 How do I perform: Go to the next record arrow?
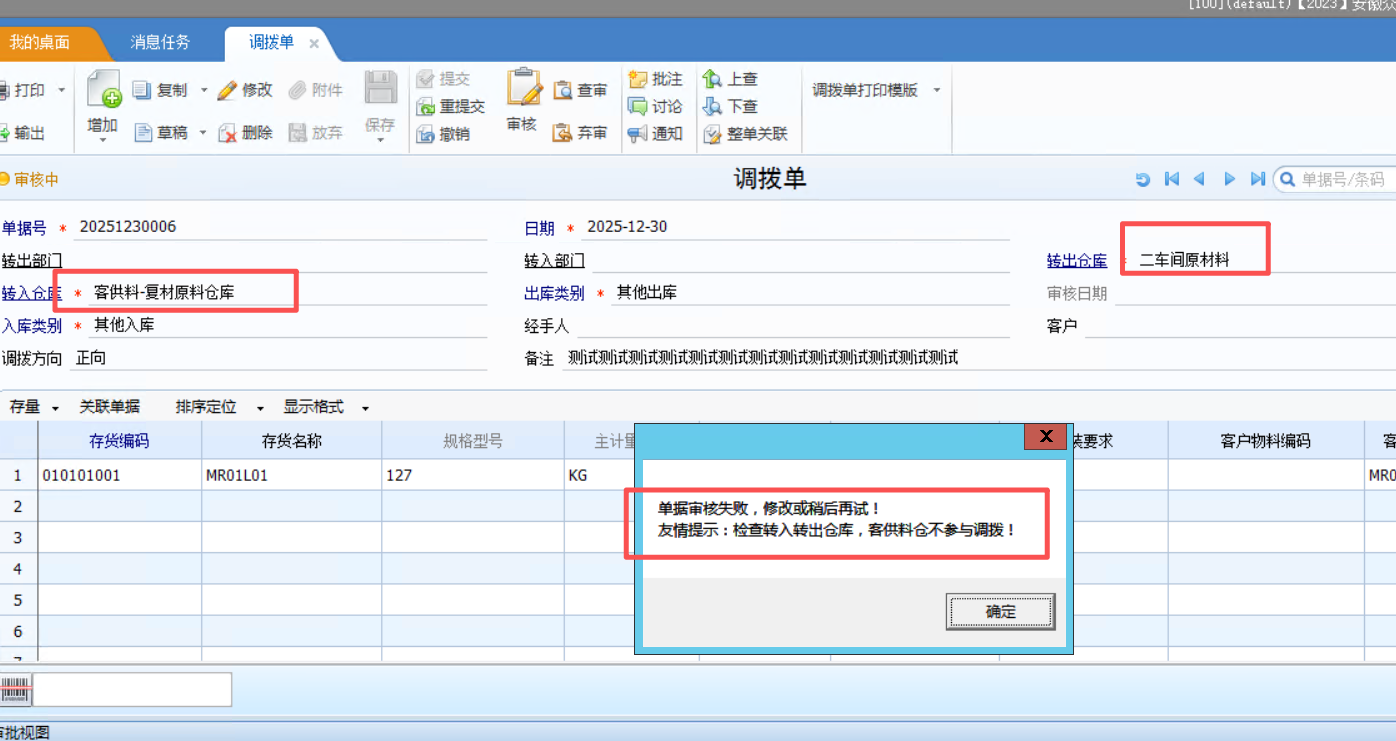[x=1230, y=180]
